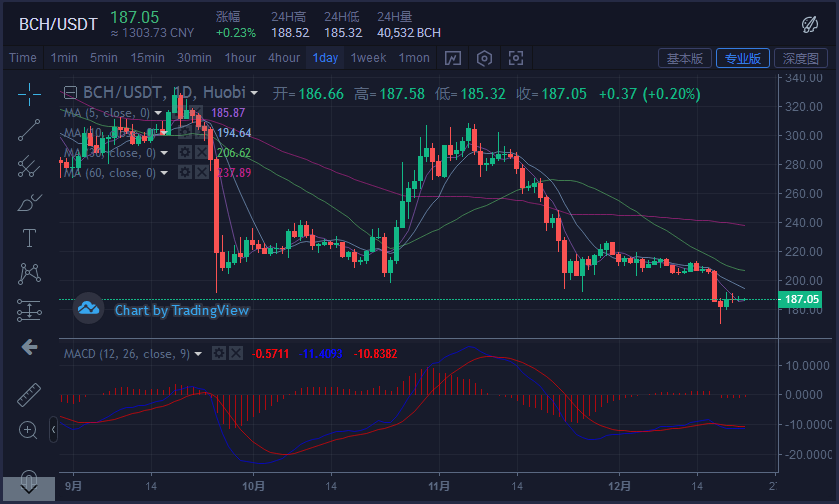Click the 187.05 current price tag on axis
839x504 pixels.
point(802,299)
